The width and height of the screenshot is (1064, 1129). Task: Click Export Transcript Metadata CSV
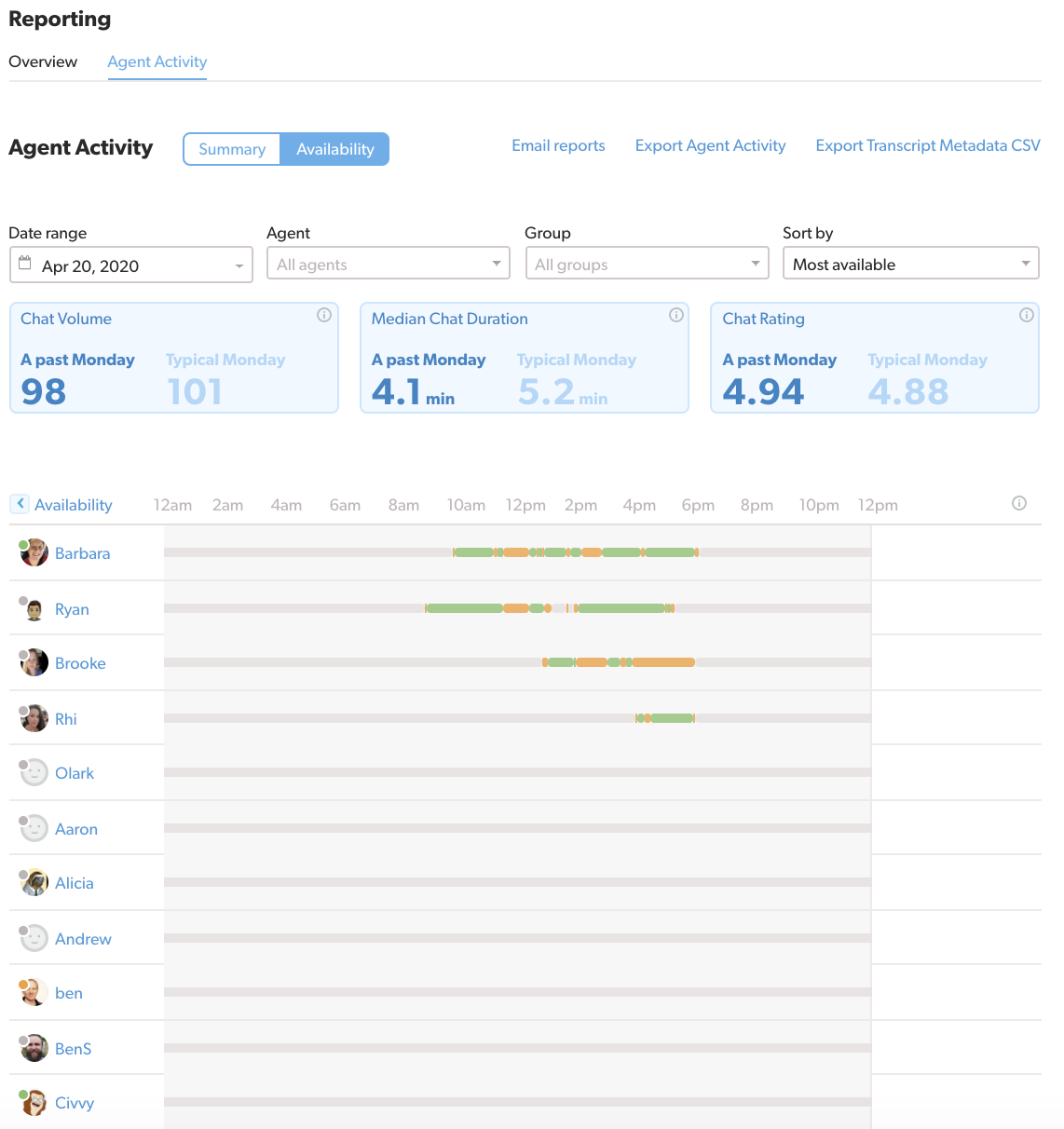pyautogui.click(x=927, y=145)
